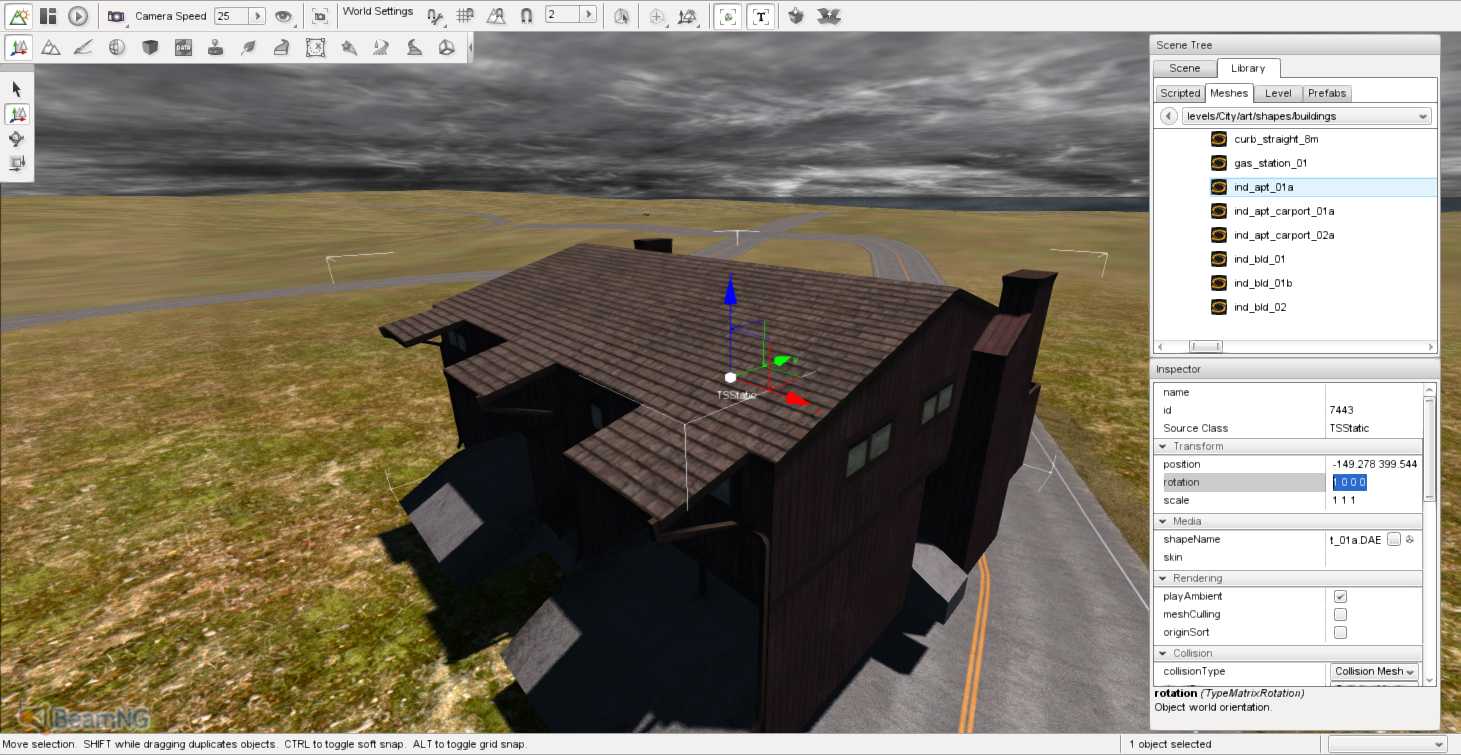Screen dimensions: 1461x755
Task: Increase the grid size stepper arrow
Action: (588, 15)
